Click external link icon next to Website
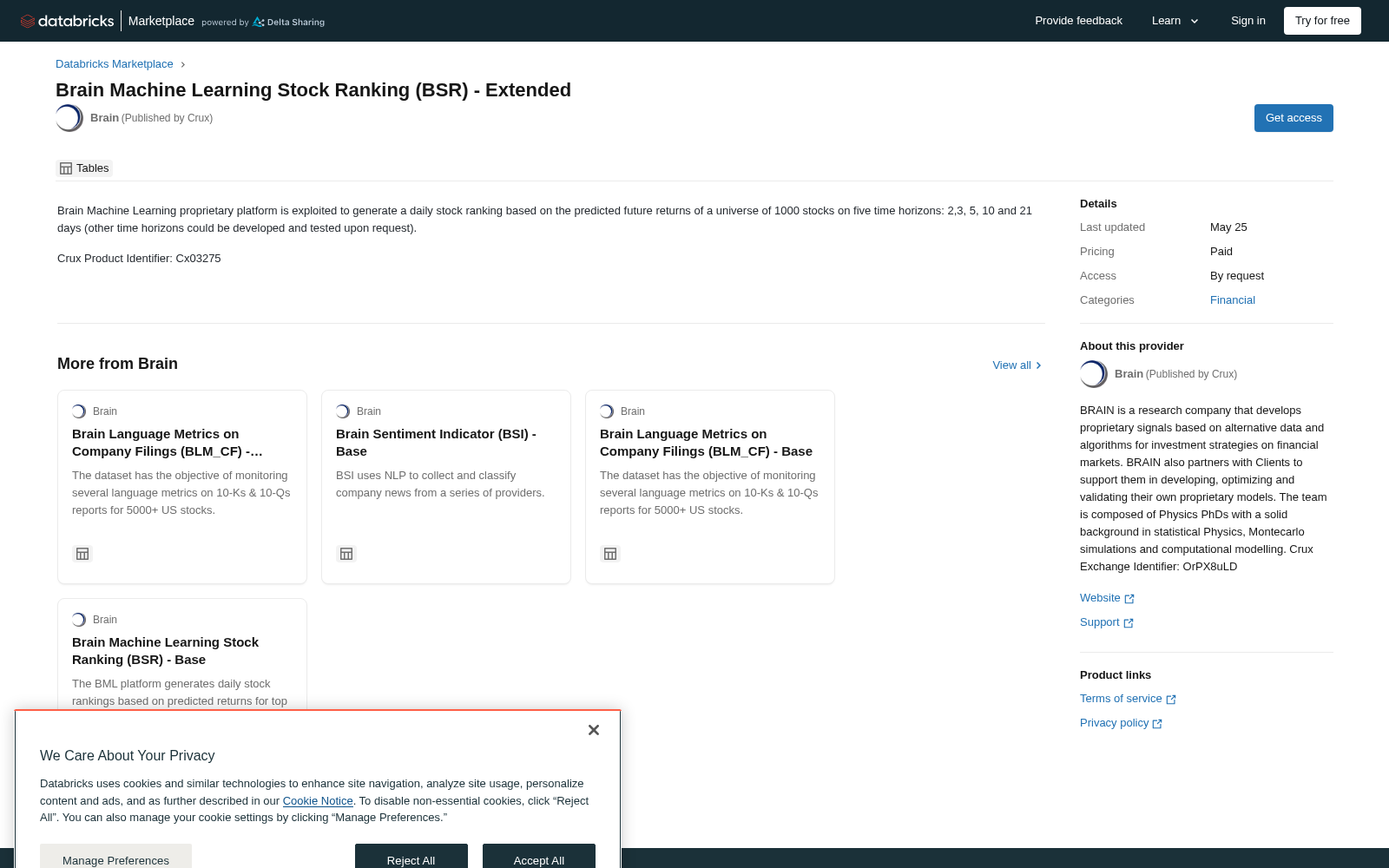Image resolution: width=1389 pixels, height=868 pixels. (1129, 599)
